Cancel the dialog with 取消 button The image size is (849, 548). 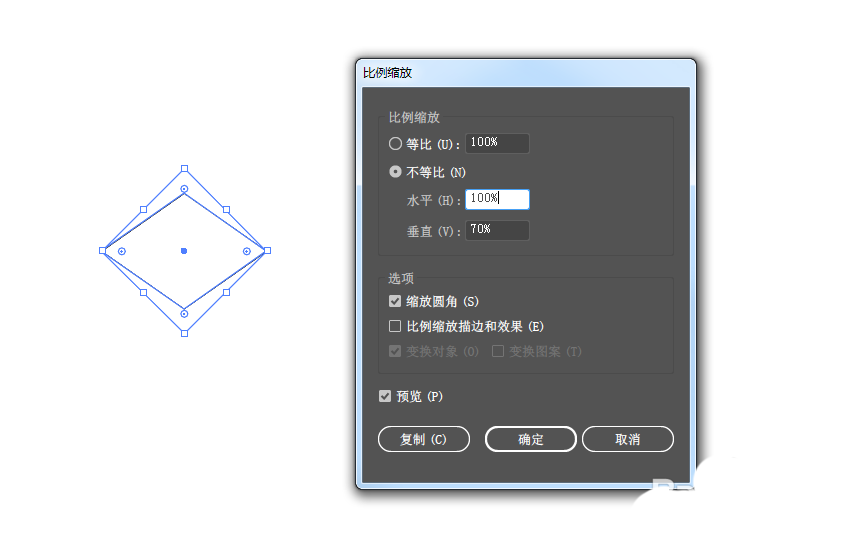tap(628, 439)
